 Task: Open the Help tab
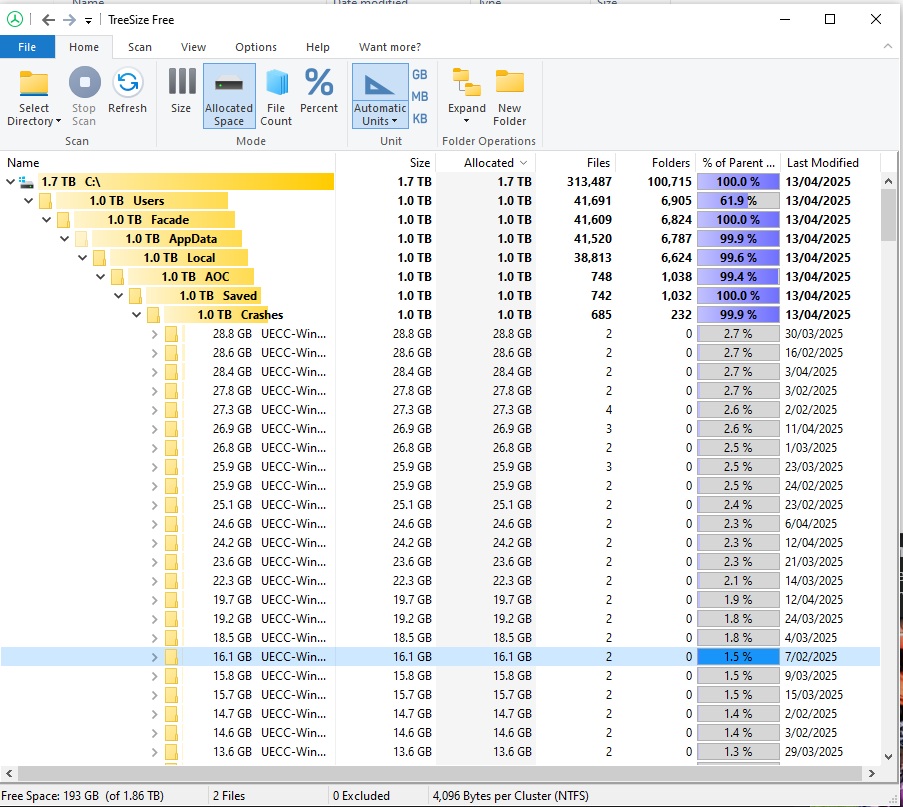pyautogui.click(x=318, y=47)
